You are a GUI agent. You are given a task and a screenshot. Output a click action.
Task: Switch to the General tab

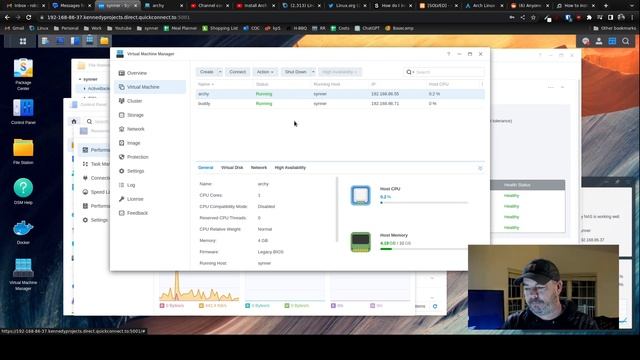point(205,168)
